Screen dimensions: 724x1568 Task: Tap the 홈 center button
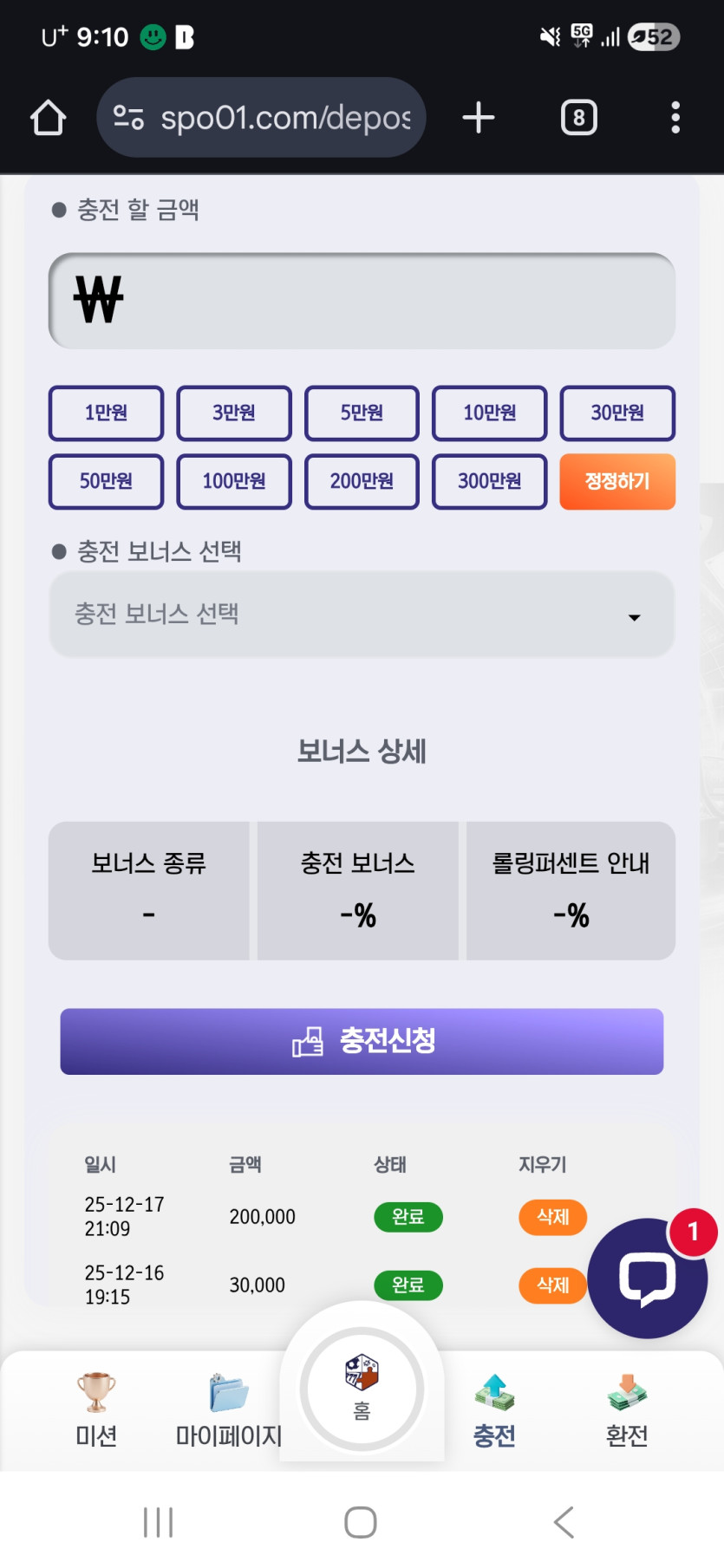tap(362, 1388)
